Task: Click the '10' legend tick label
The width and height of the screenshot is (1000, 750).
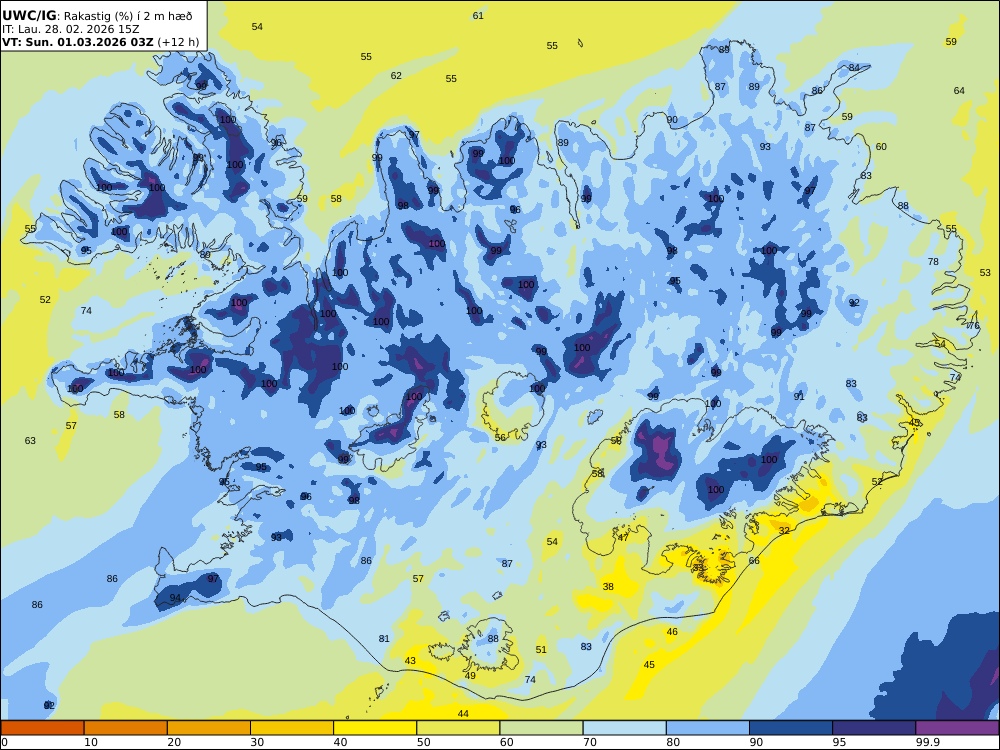Action: coord(91,742)
